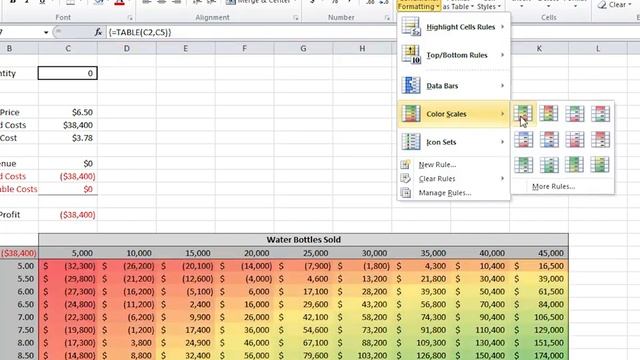This screenshot has height=360, width=640.
Task: Expand the Highlight Cells Rules arrow
Action: (x=502, y=27)
